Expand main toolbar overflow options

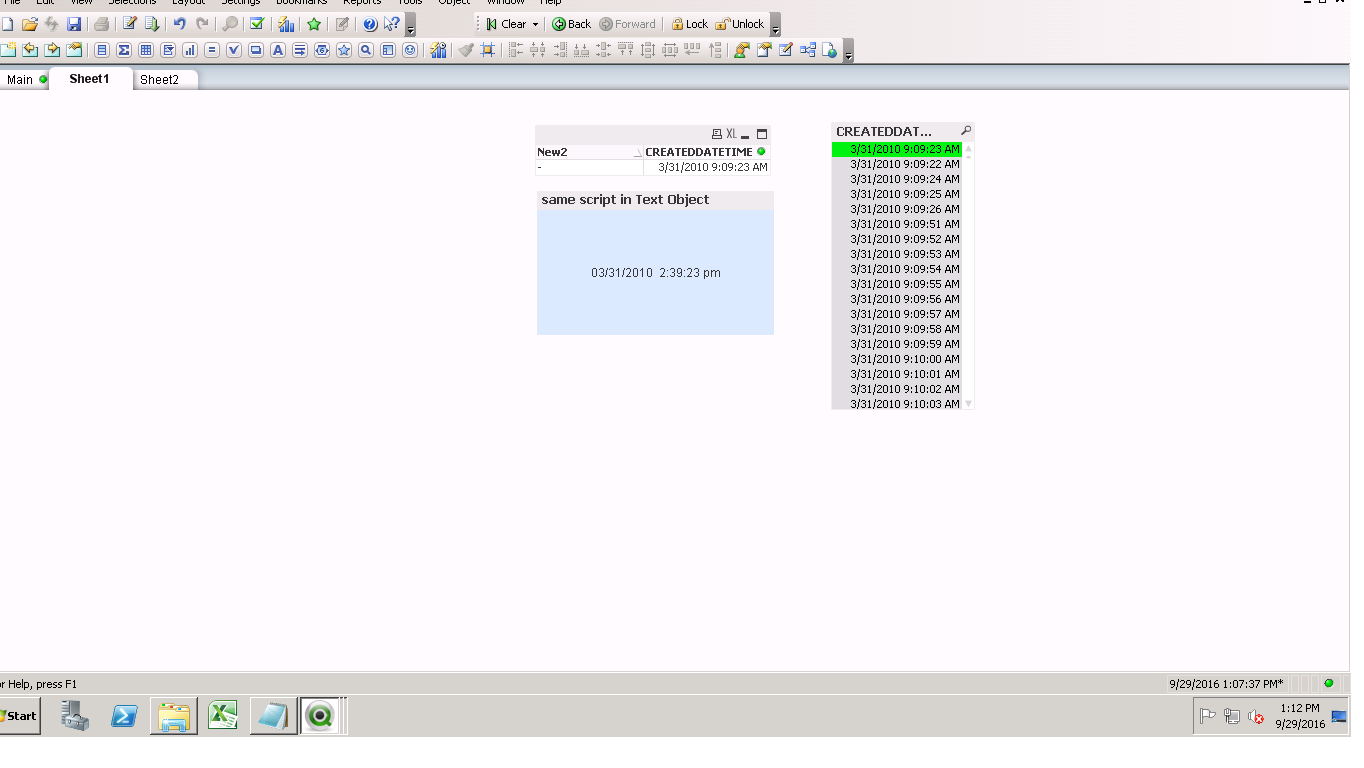coord(410,26)
